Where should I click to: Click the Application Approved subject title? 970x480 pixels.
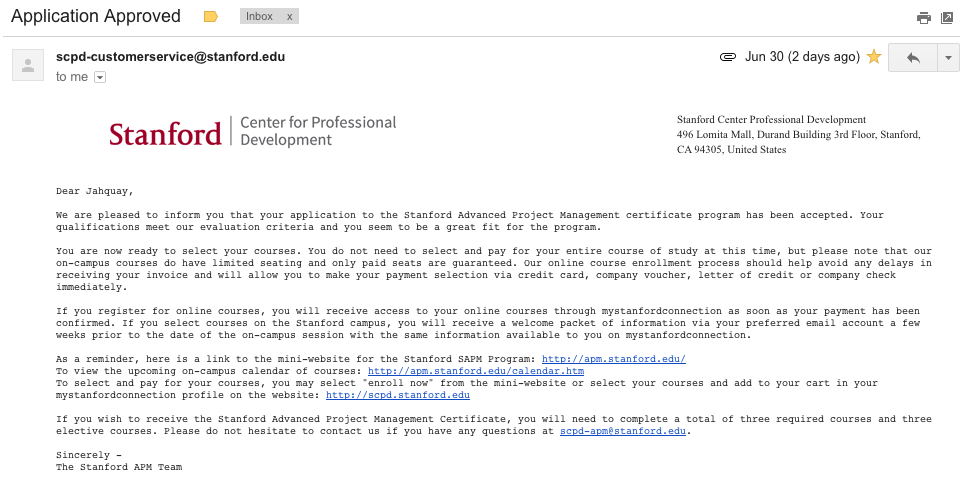click(96, 16)
